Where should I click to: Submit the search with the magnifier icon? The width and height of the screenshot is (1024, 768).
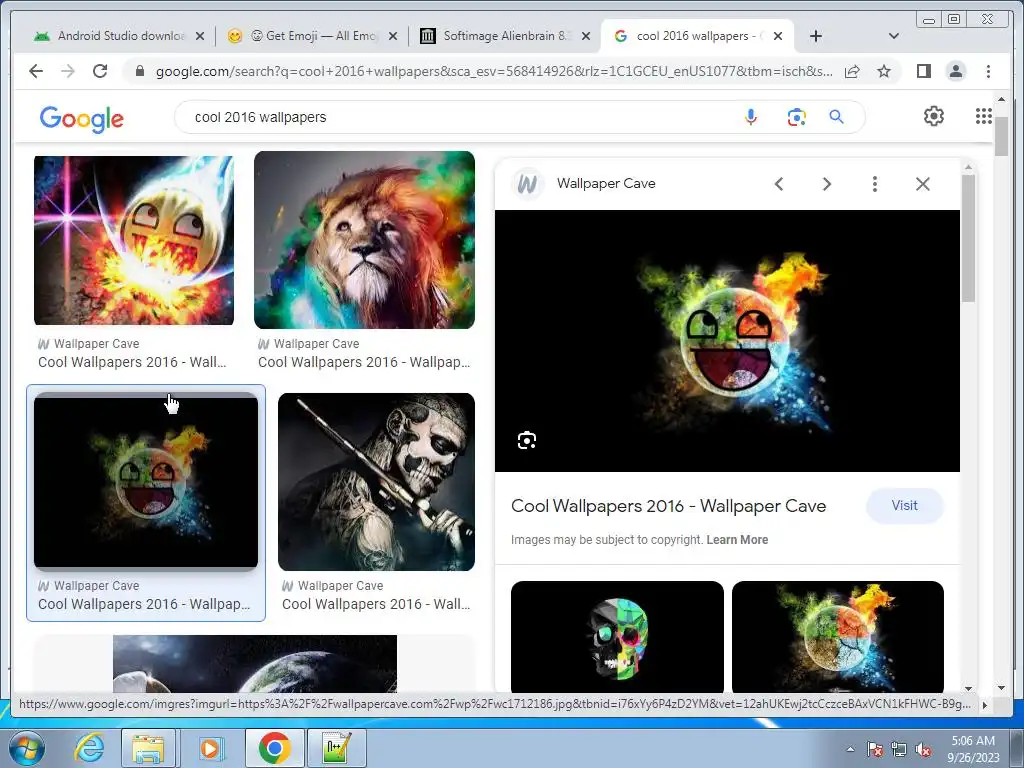(836, 117)
